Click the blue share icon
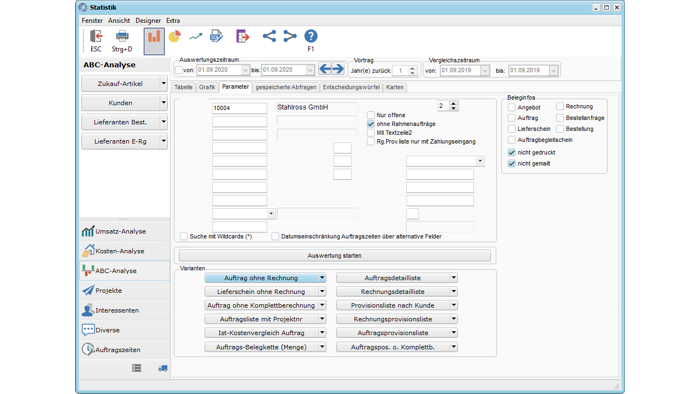 [269, 36]
